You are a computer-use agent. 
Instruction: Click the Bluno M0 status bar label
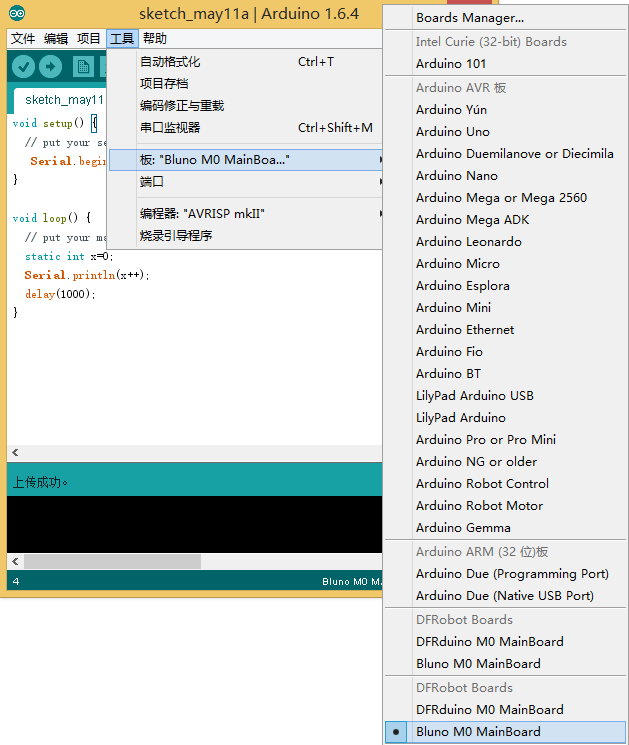click(351, 582)
